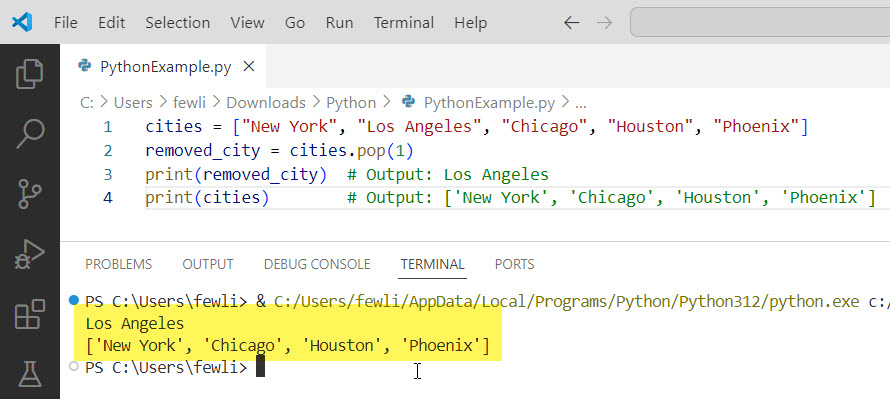Go back with the left arrow

[x=571, y=23]
